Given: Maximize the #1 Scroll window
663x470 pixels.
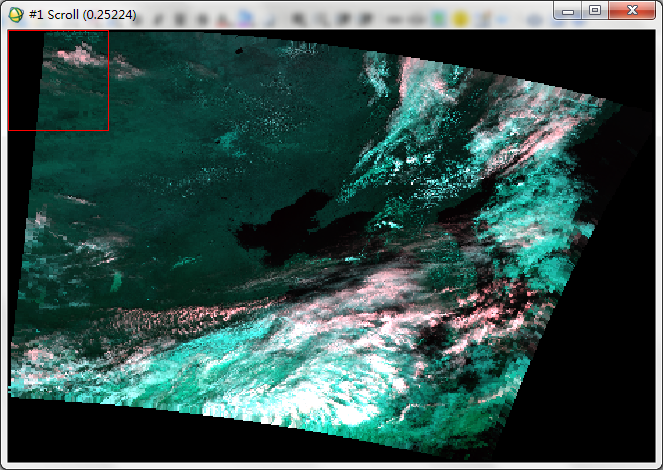Looking at the screenshot, I should click(595, 10).
